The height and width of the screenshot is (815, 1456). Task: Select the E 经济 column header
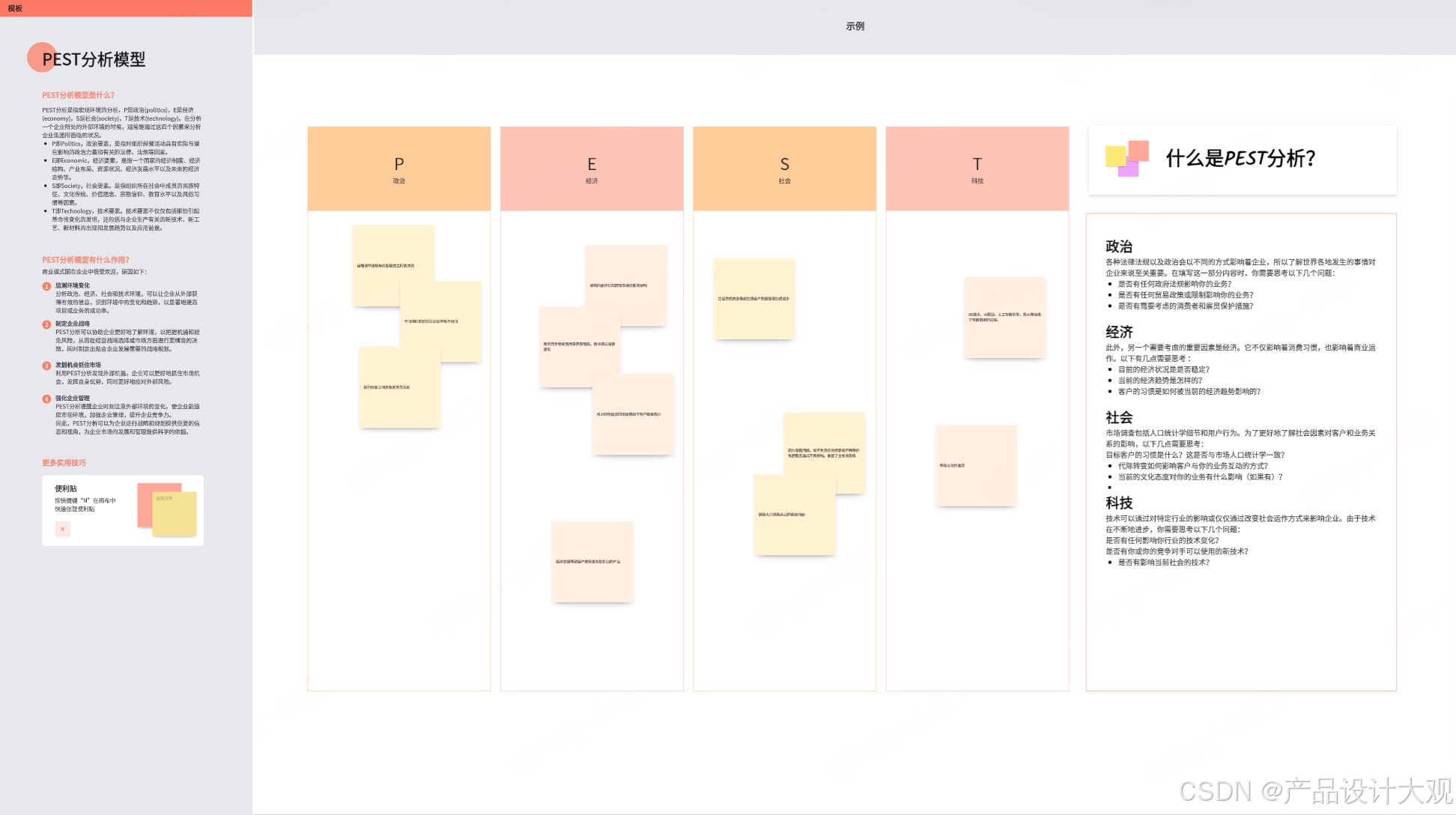[592, 169]
